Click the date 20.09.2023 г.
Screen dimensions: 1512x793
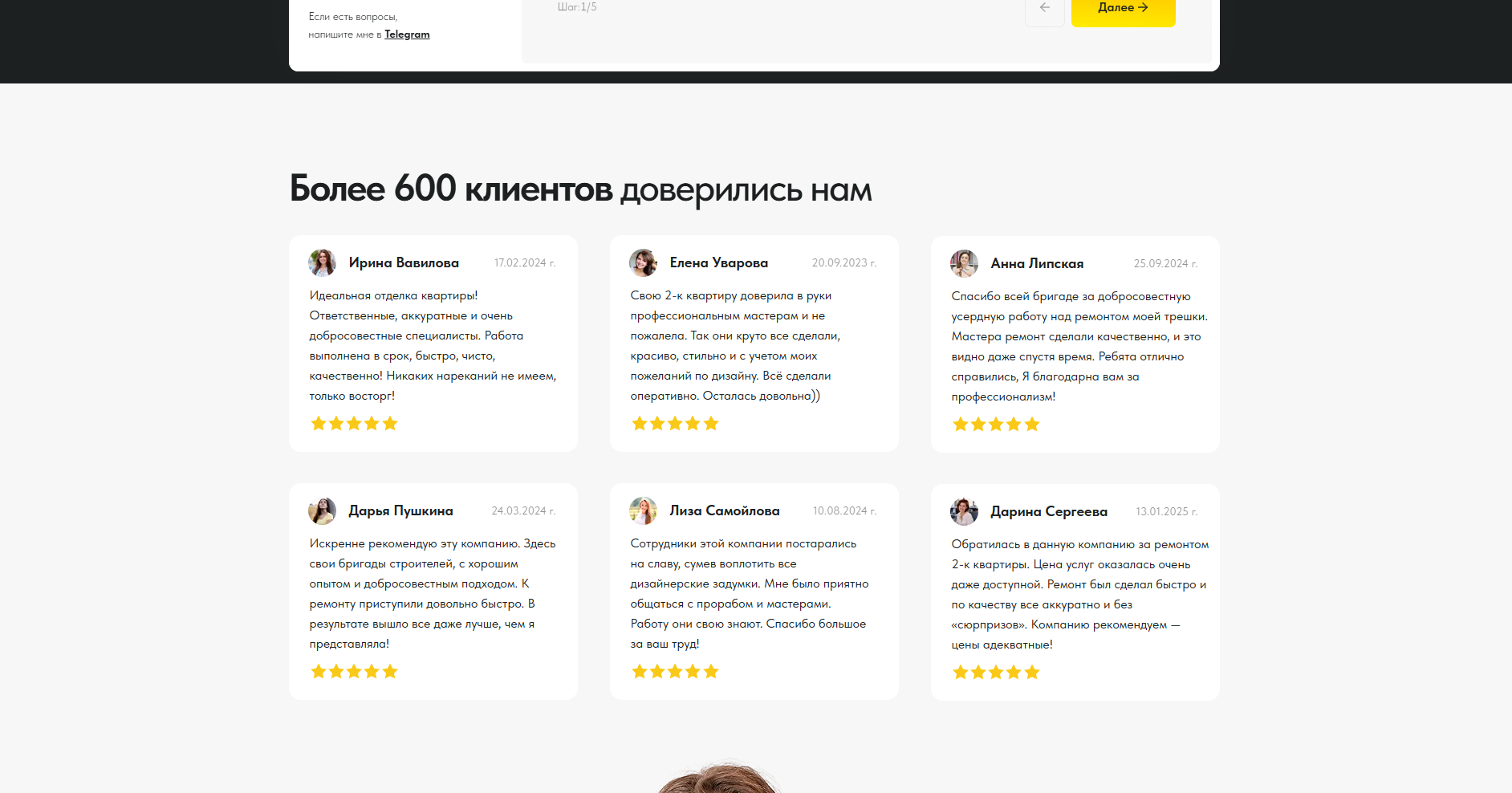click(844, 262)
